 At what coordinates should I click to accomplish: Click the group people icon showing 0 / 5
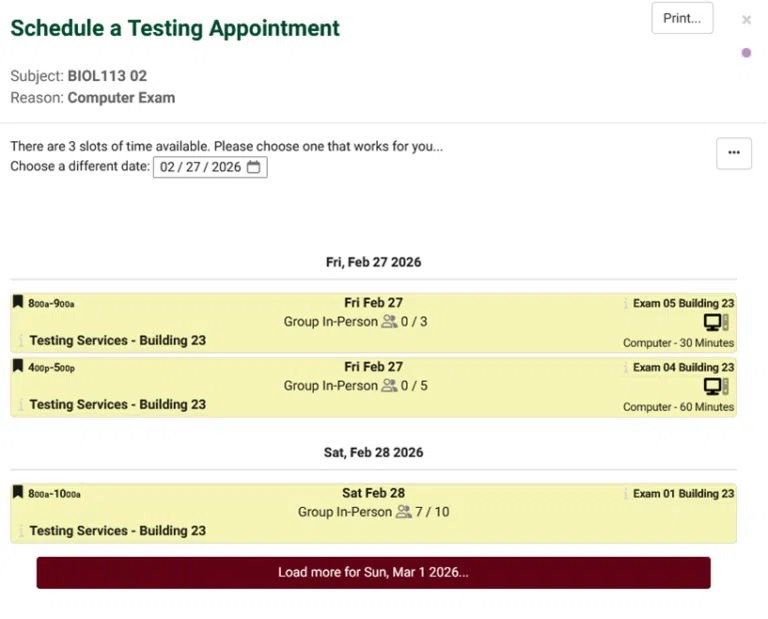pyautogui.click(x=388, y=386)
